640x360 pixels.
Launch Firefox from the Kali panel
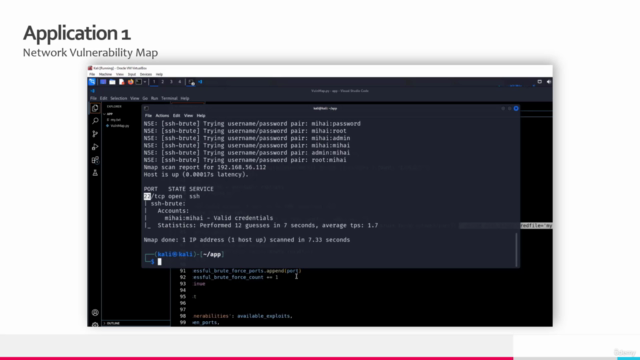click(x=130, y=82)
